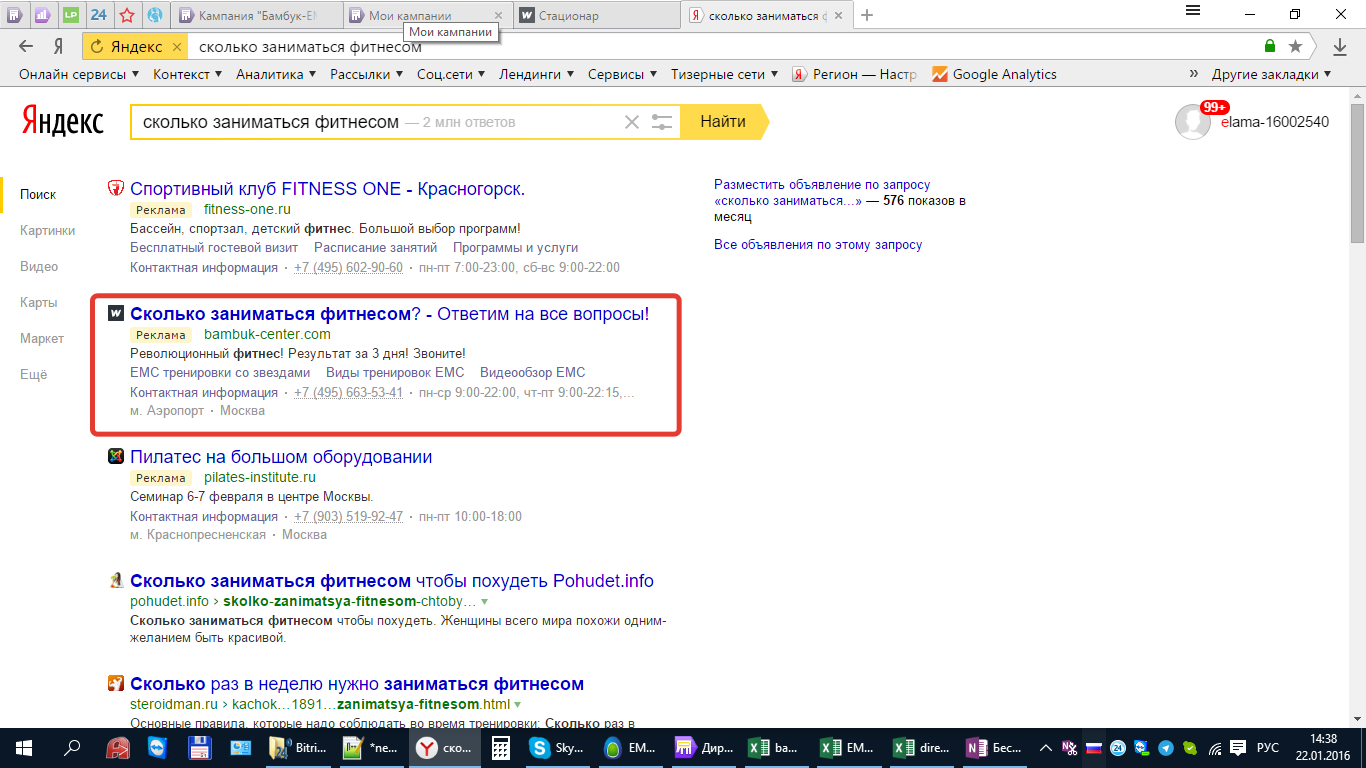Bookmark this page with the star icon
This screenshot has height=768, width=1366.
click(1296, 46)
